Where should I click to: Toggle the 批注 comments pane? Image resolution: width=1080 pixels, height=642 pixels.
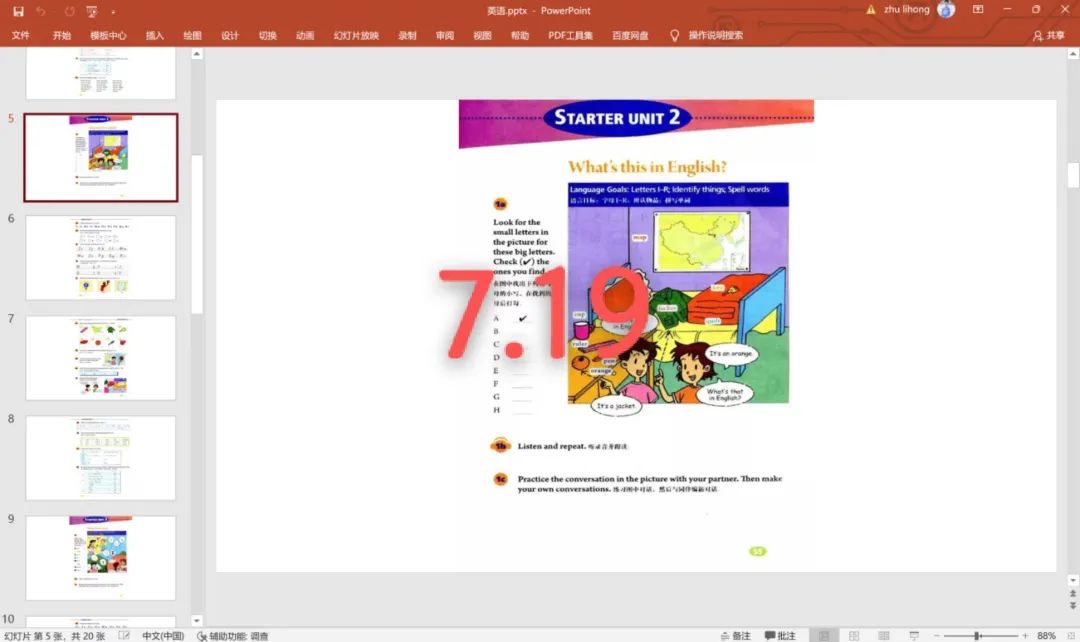click(x=780, y=636)
